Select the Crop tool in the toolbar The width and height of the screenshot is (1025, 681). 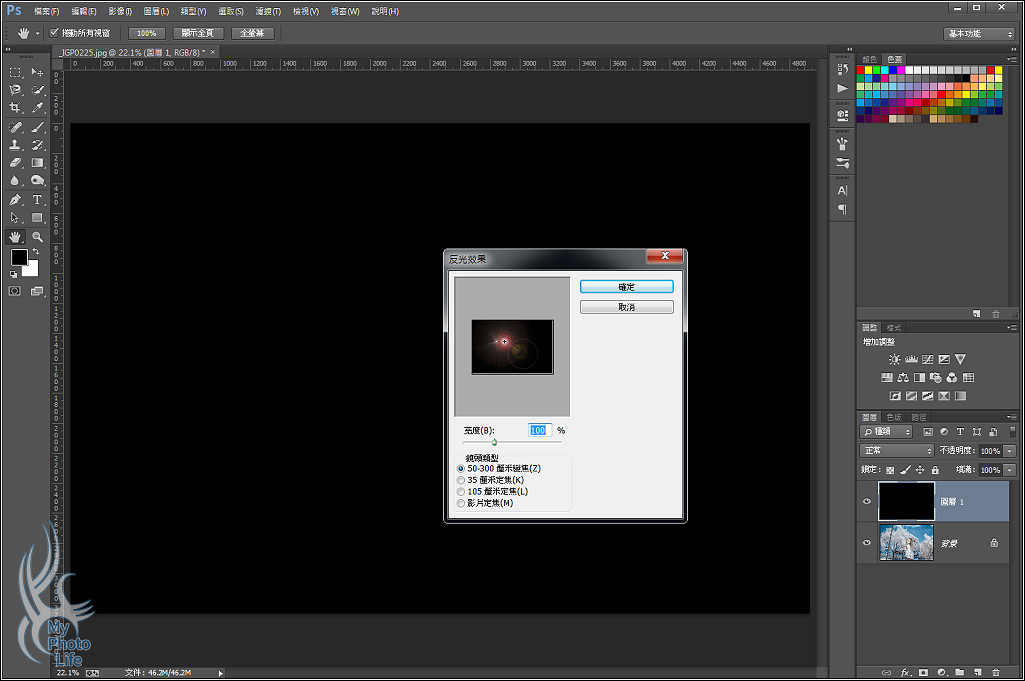[16, 108]
